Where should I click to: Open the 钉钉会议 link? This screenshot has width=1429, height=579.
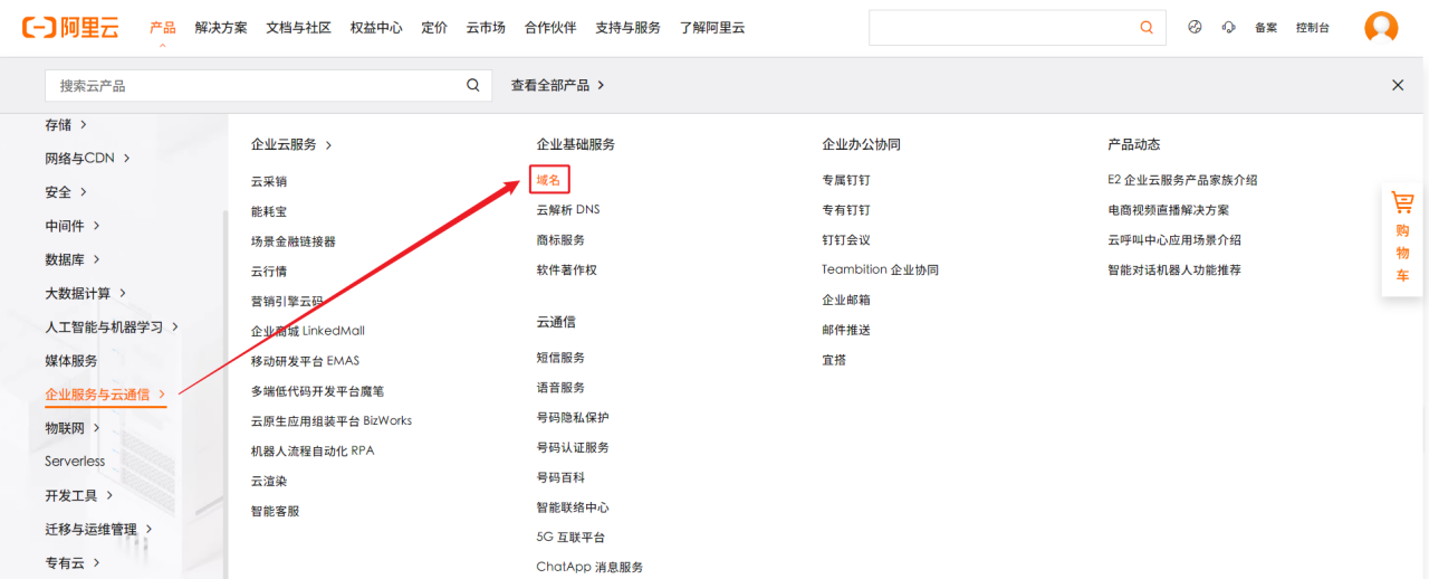(846, 240)
